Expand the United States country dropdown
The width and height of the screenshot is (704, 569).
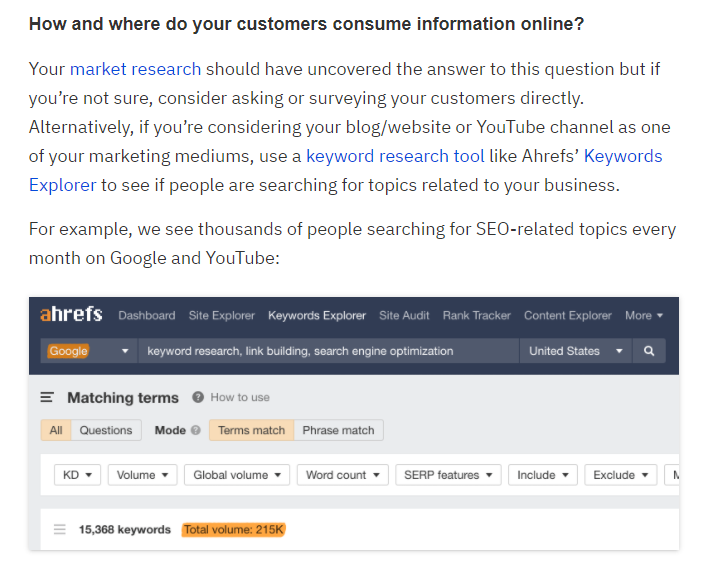(575, 351)
